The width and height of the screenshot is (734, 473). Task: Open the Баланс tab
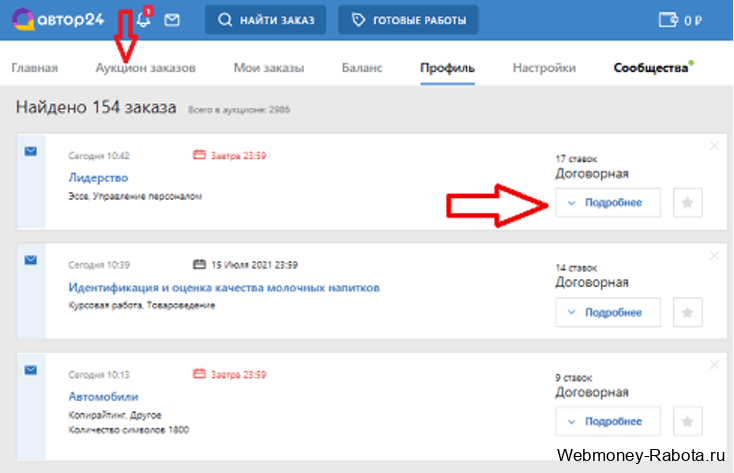pos(362,68)
